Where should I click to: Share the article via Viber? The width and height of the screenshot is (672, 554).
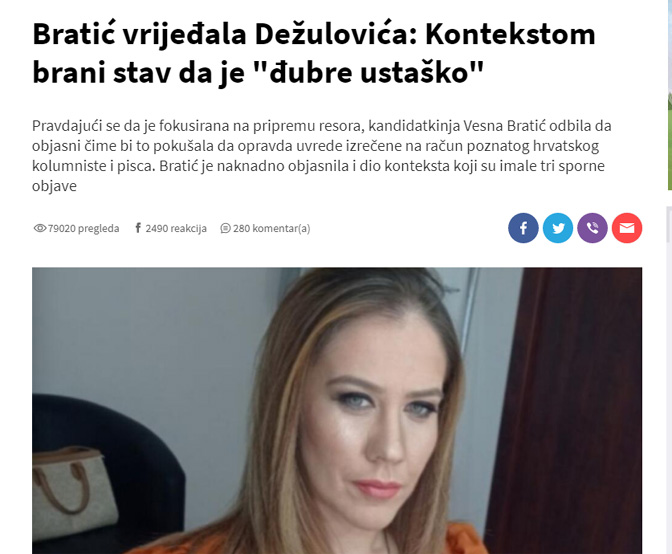pos(592,228)
